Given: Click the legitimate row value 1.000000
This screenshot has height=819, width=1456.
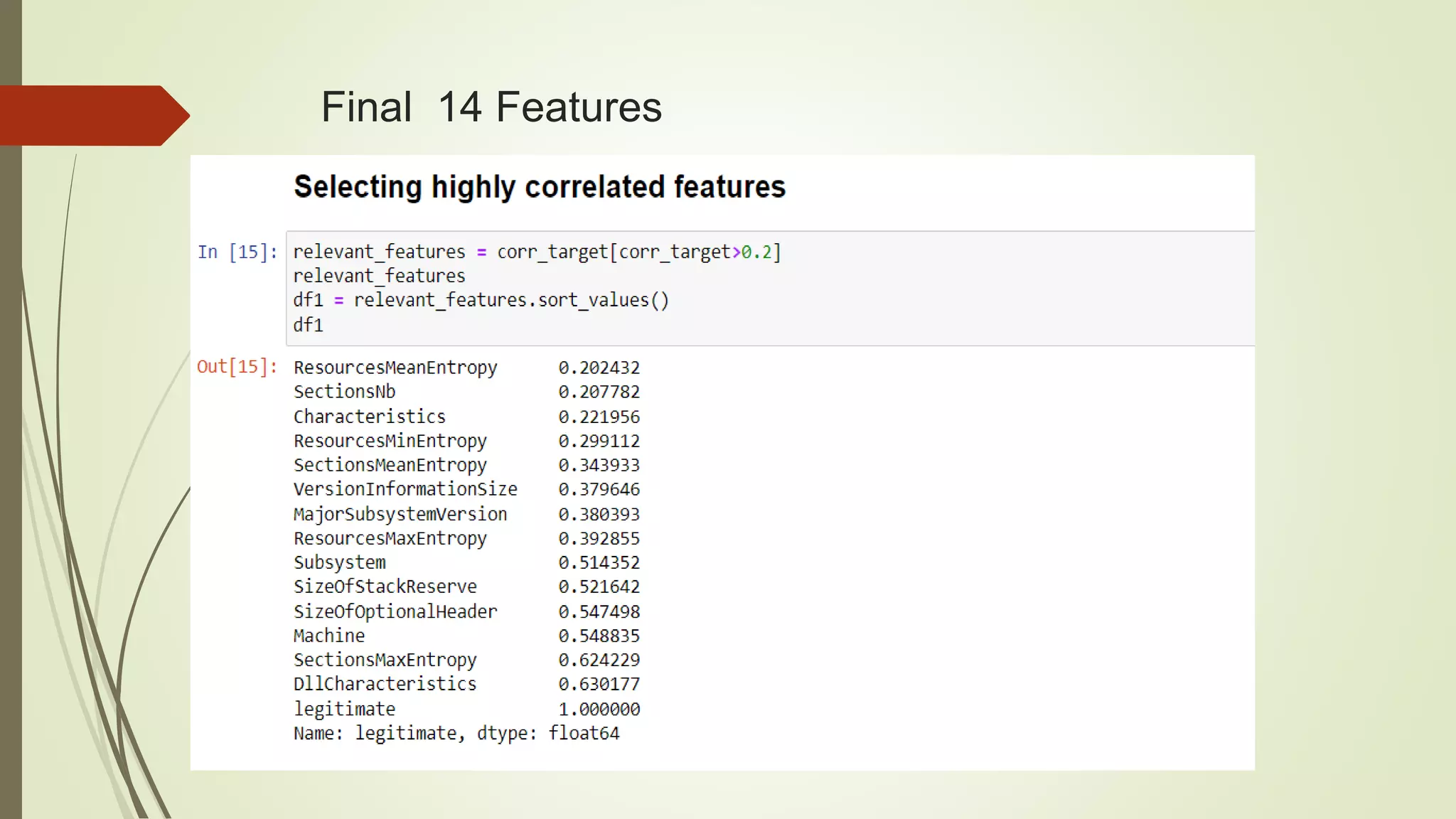Looking at the screenshot, I should click(599, 709).
